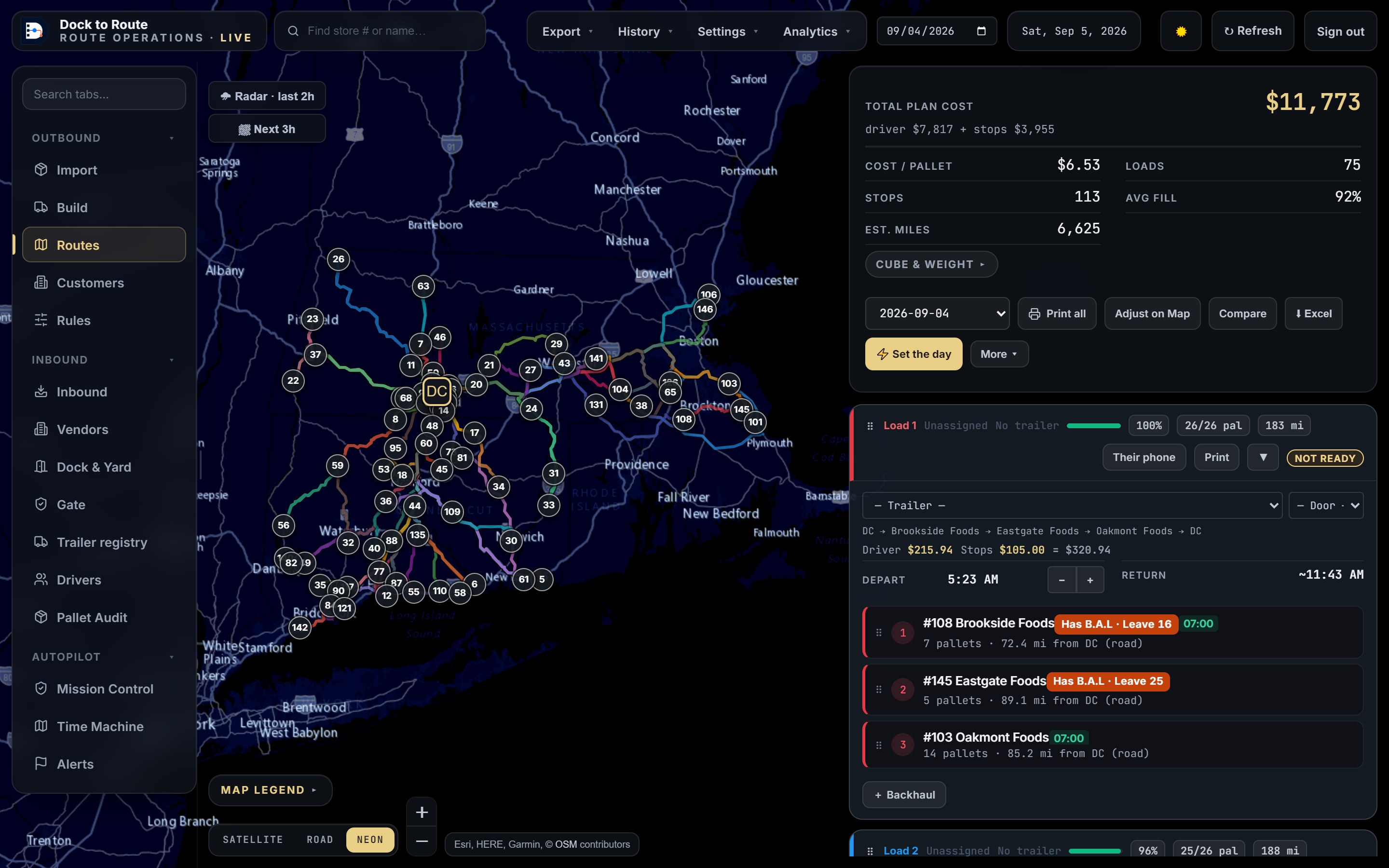Toggle the NOT READY status badge
The image size is (1389, 868).
point(1325,458)
